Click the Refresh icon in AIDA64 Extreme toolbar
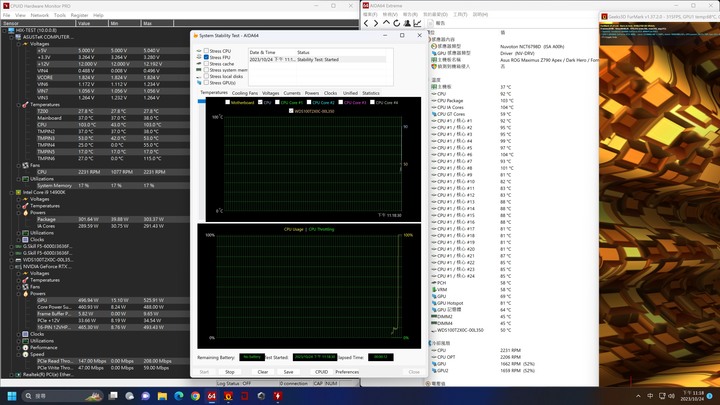 click(396, 23)
